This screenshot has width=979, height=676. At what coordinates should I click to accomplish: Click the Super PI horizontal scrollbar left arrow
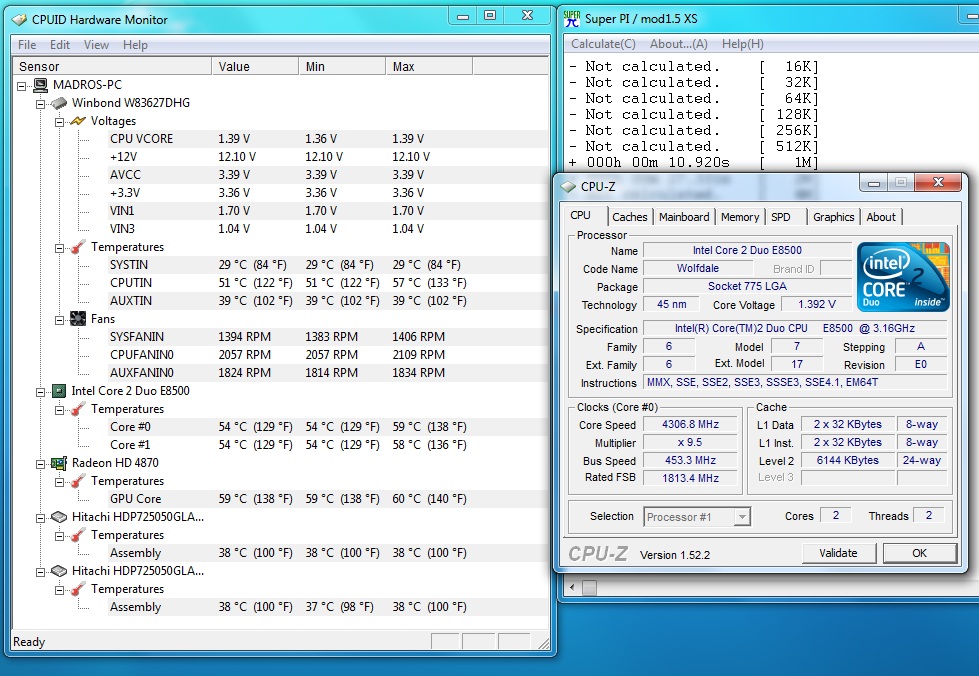pos(572,588)
